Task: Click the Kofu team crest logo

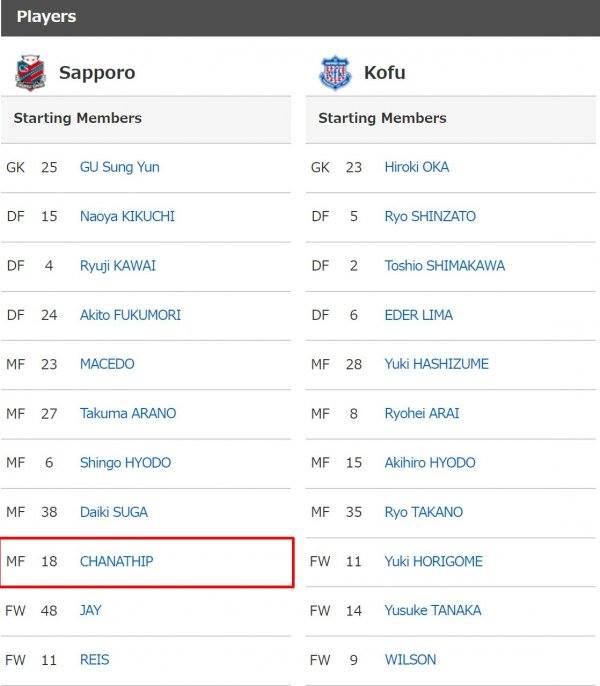Action: 335,73
